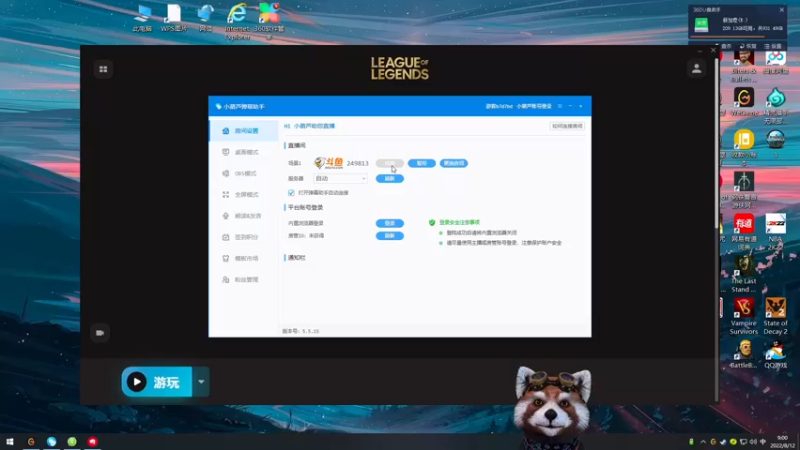
Task: Open the BattleBlock desktop icon
Action: tap(744, 355)
